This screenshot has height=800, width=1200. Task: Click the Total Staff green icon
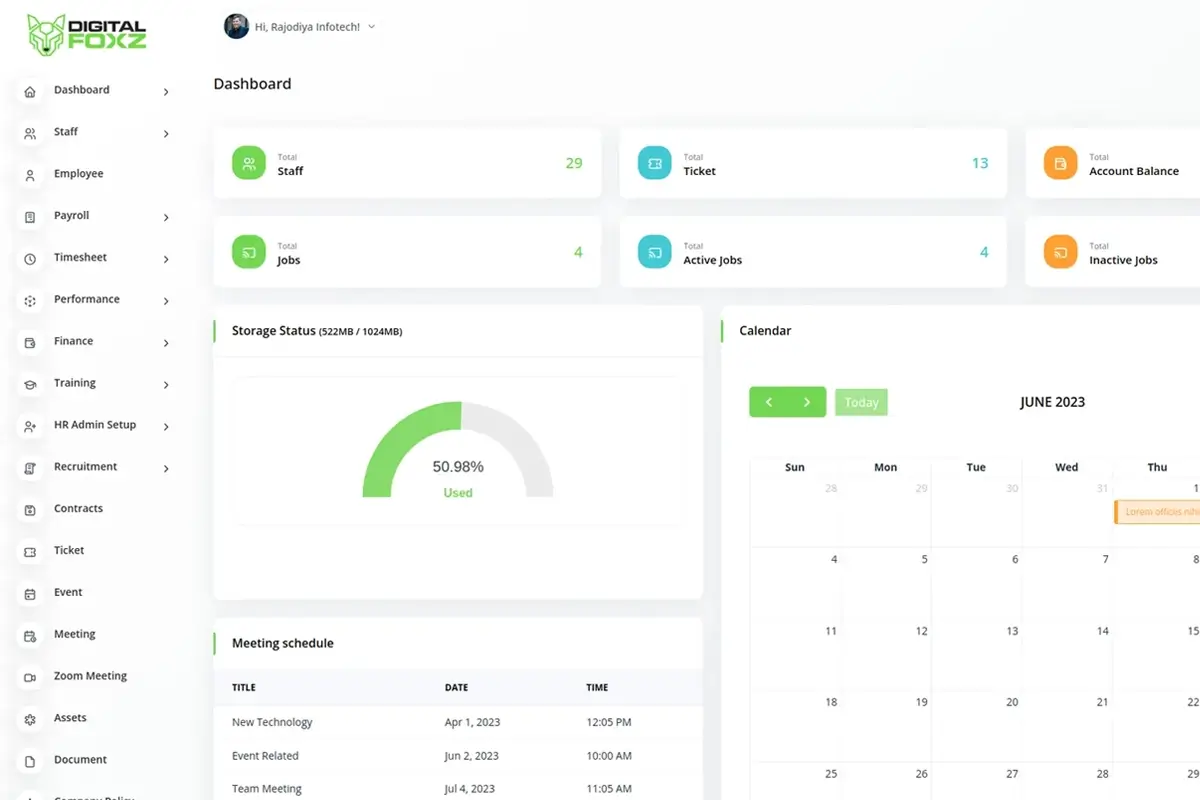coord(249,163)
